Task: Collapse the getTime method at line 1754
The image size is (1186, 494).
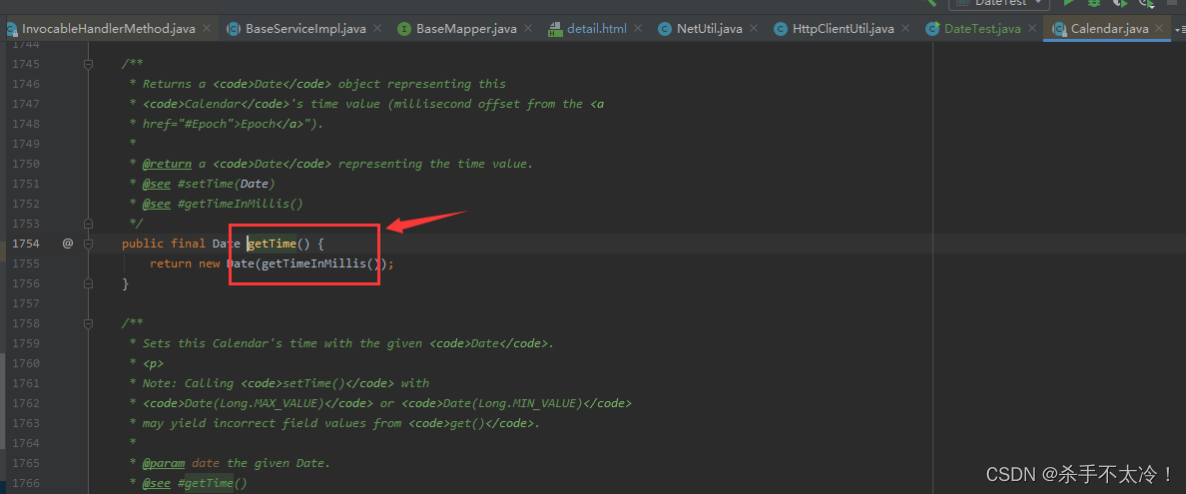Action: click(x=88, y=244)
